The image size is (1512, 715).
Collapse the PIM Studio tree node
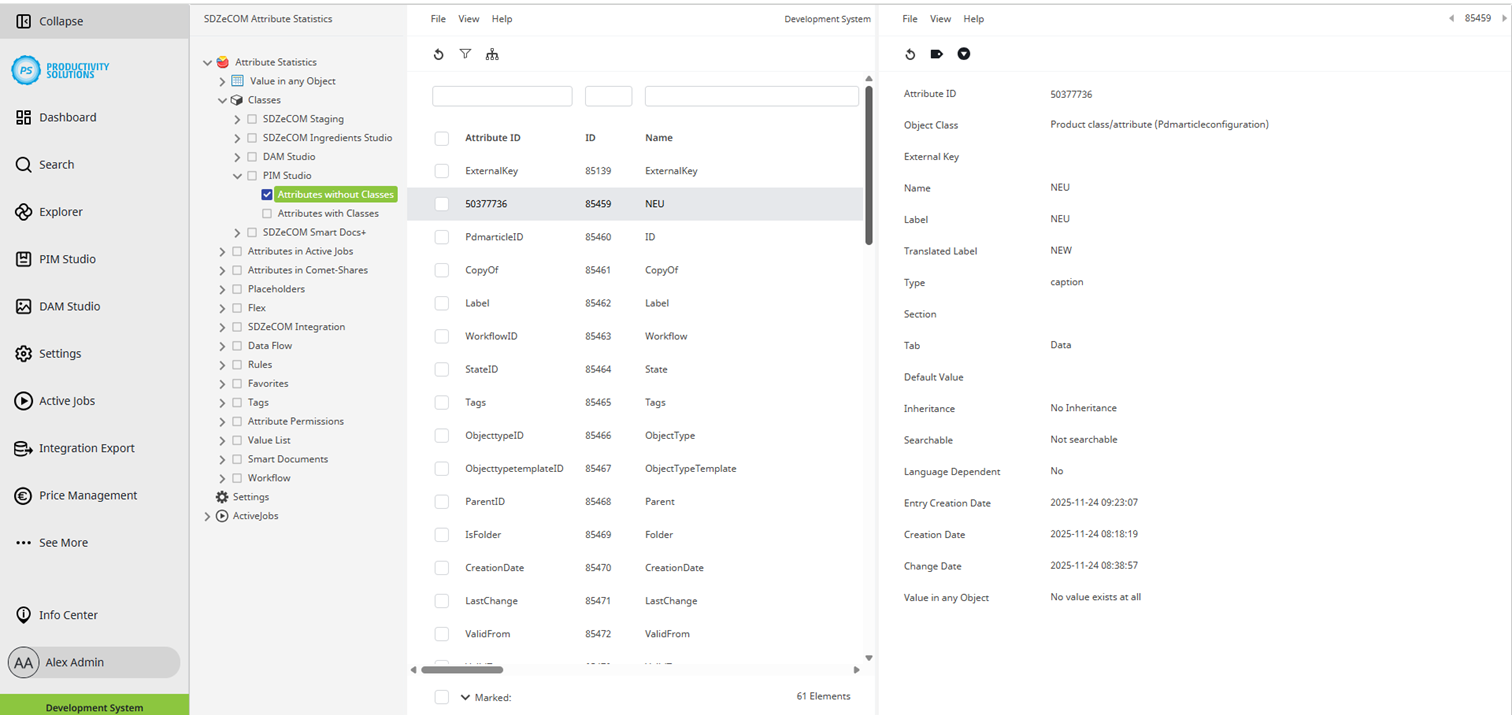point(237,175)
